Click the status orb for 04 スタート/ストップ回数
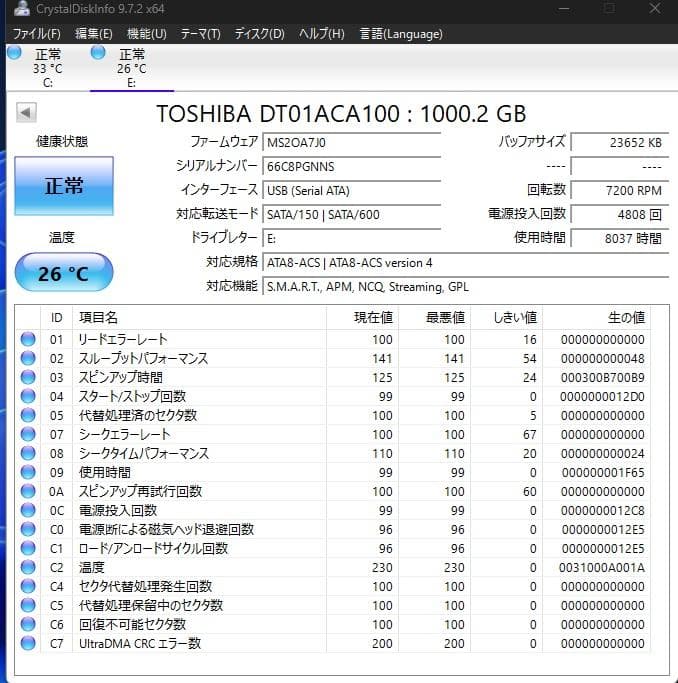678x683 pixels. (x=28, y=396)
